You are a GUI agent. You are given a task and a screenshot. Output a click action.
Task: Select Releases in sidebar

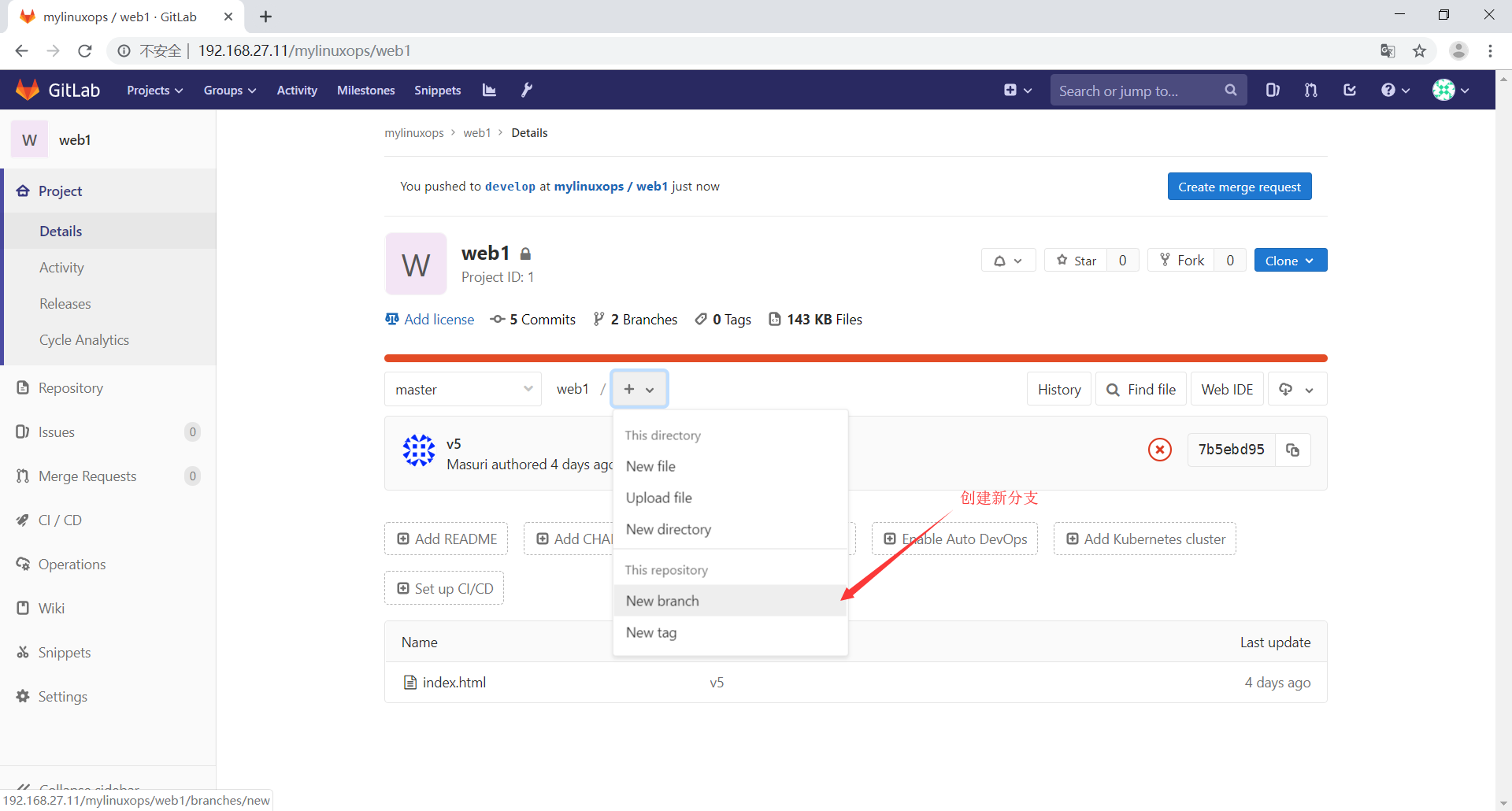pos(109,303)
